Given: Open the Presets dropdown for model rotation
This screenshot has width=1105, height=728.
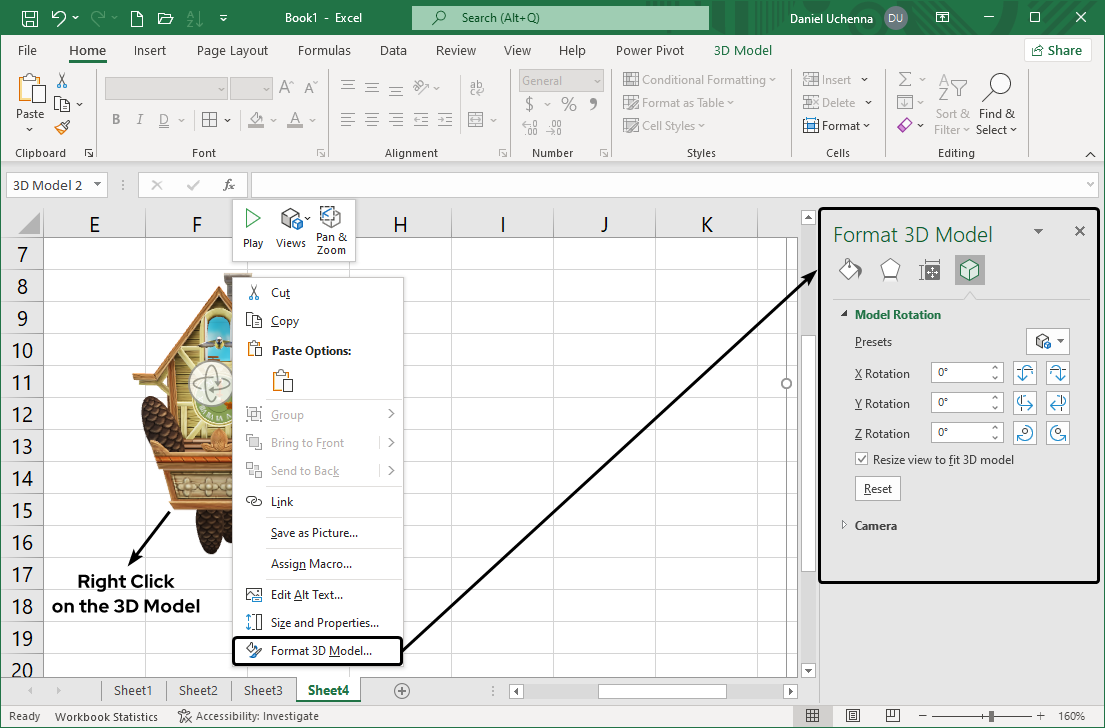Looking at the screenshot, I should [x=1048, y=342].
